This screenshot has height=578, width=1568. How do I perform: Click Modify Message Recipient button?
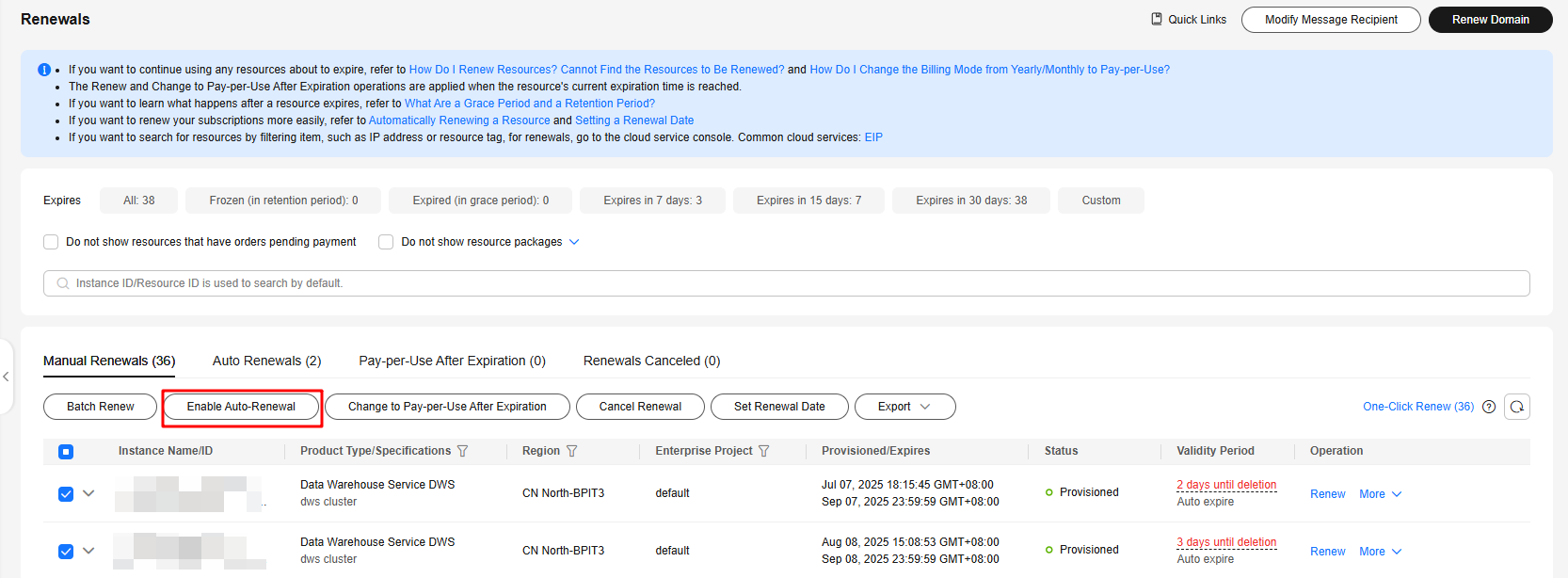(1331, 20)
